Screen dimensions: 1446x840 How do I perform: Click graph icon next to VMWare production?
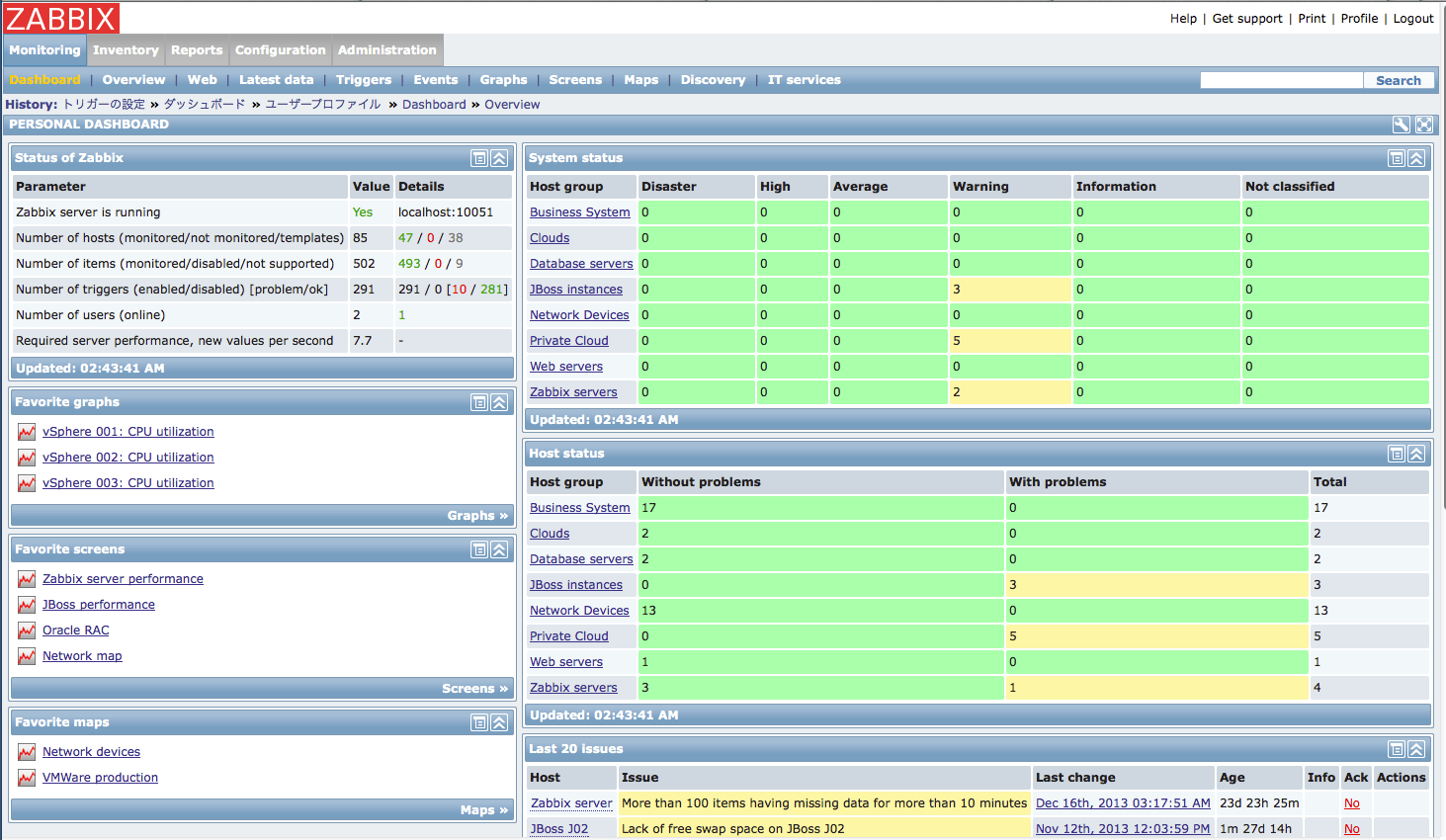[x=26, y=777]
